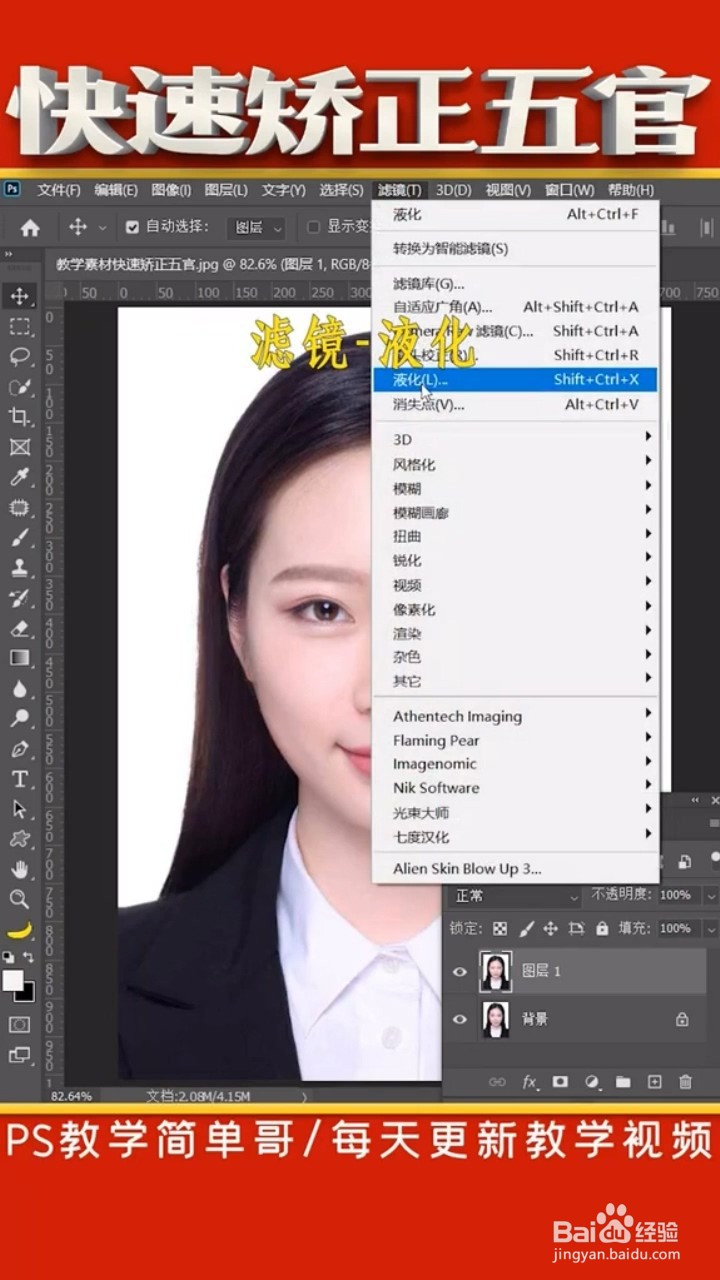The height and width of the screenshot is (1280, 720).
Task: Change the screen mode
Action: [x=20, y=1054]
